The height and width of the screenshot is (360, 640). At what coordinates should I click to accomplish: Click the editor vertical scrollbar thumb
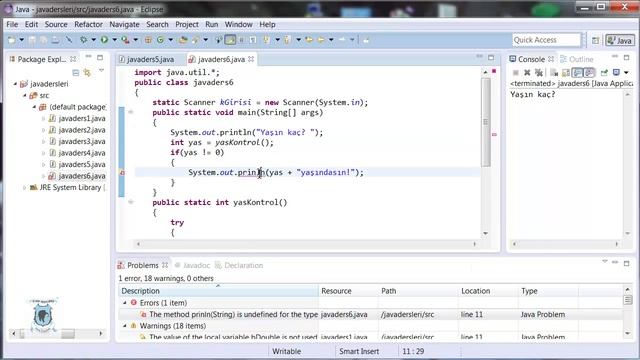pos(486,122)
